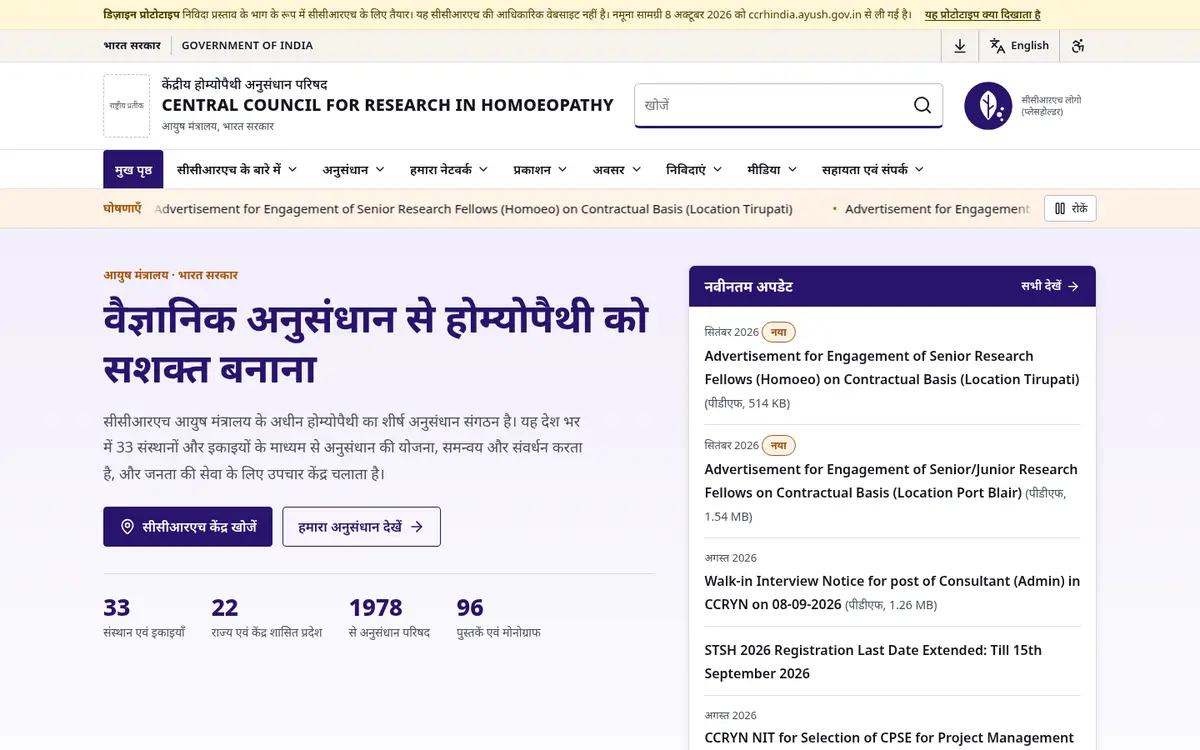Open Walk-in Interview Notice for Consultant (Admin)
The image size is (1200, 750).
pos(892,593)
